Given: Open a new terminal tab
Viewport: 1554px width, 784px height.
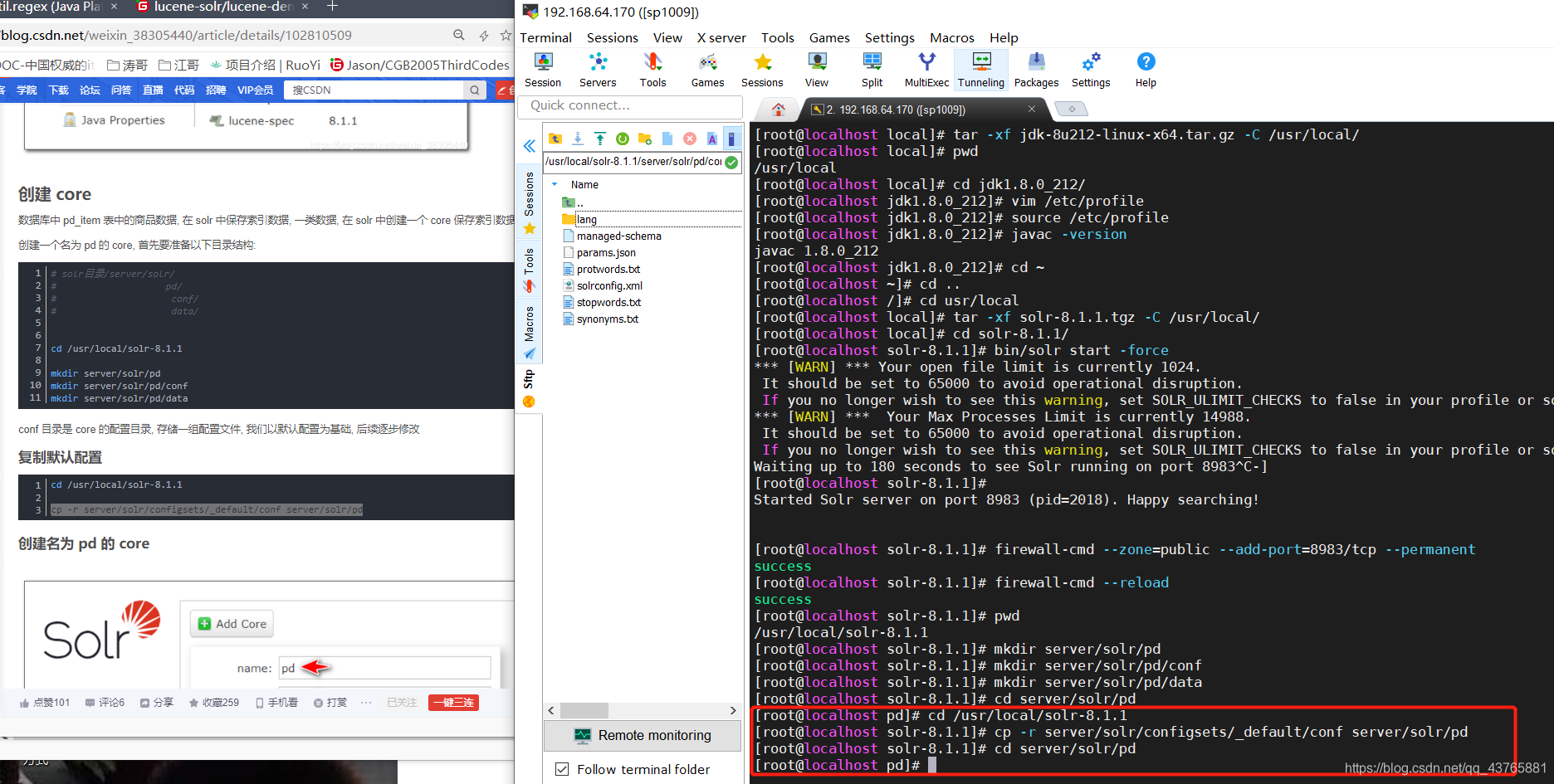Looking at the screenshot, I should 1072,110.
